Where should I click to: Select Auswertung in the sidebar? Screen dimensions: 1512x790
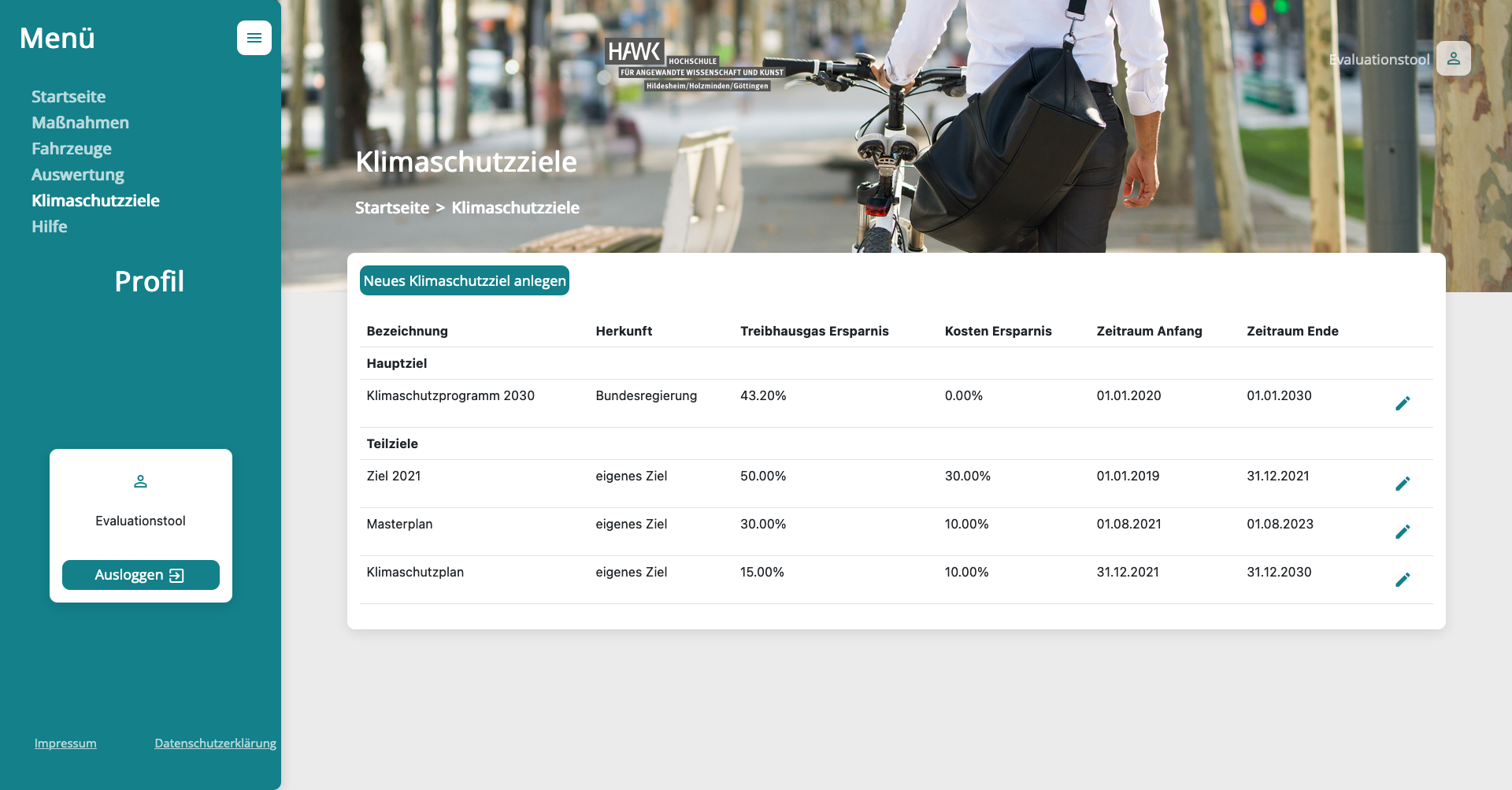pos(78,175)
